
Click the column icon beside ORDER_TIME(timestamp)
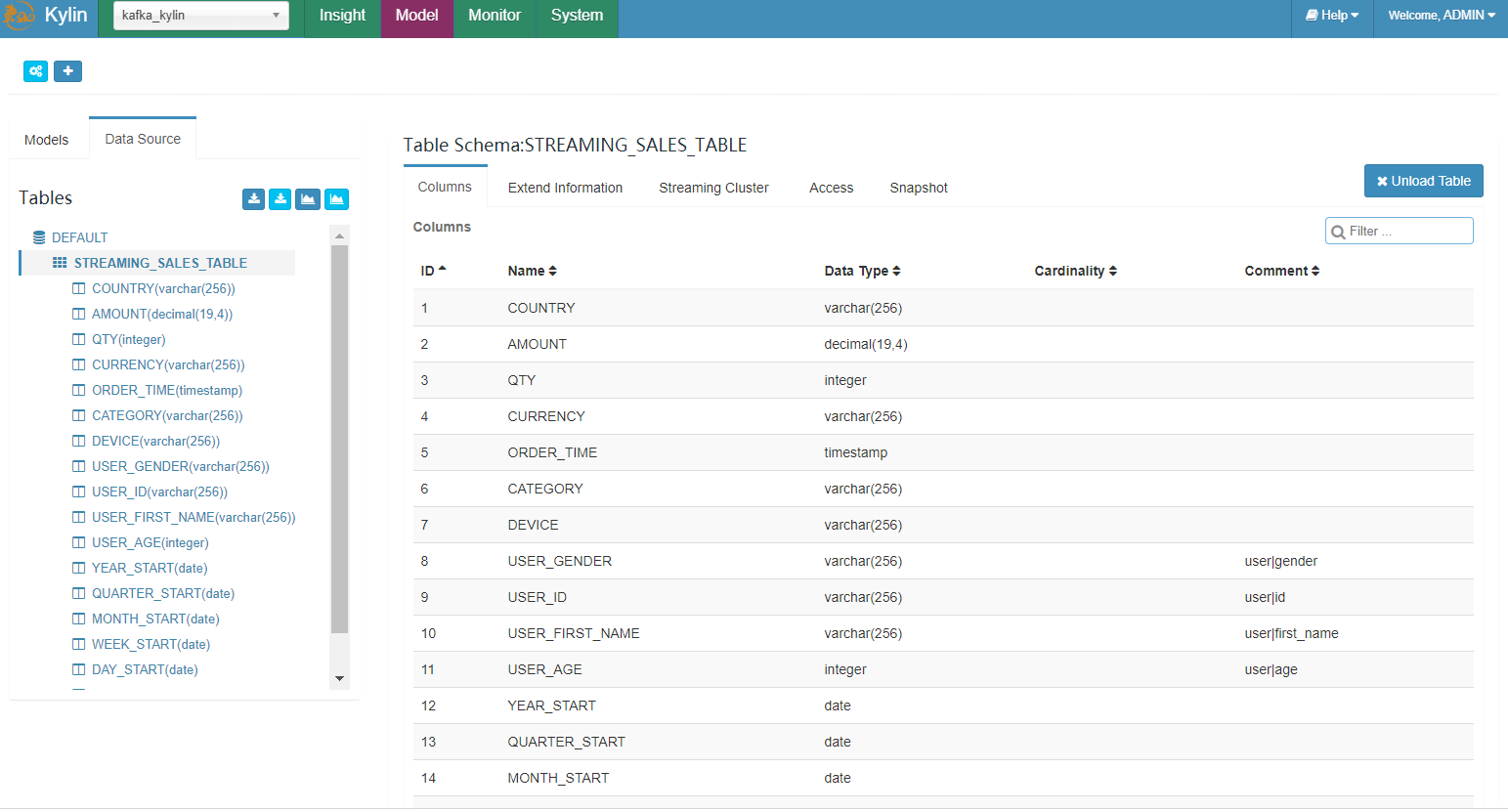pyautogui.click(x=79, y=390)
